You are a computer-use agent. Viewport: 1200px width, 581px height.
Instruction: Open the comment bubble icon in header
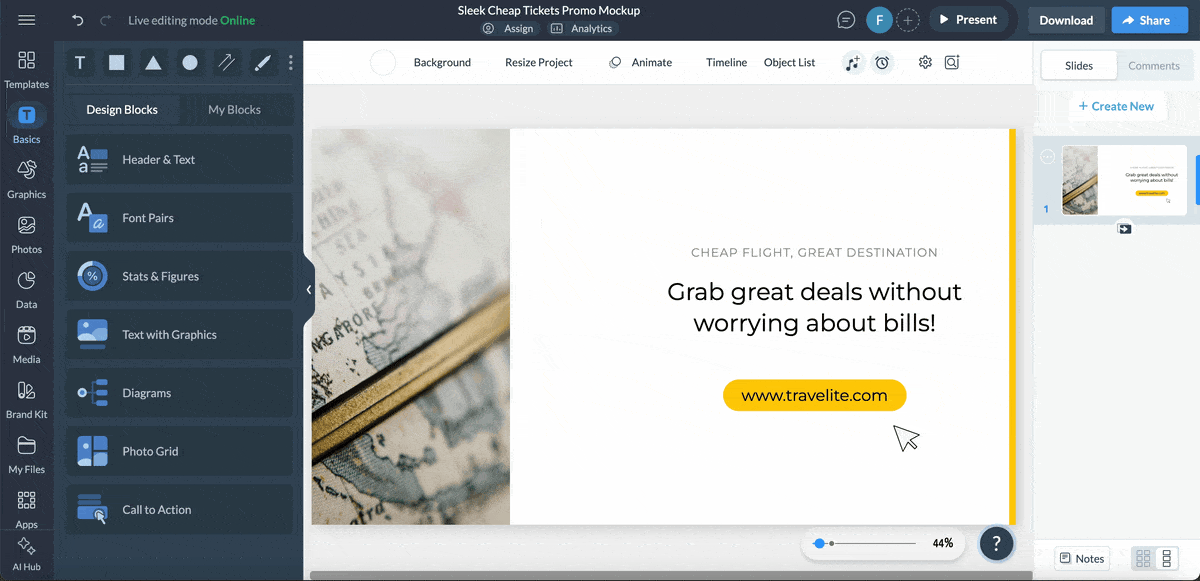point(847,20)
